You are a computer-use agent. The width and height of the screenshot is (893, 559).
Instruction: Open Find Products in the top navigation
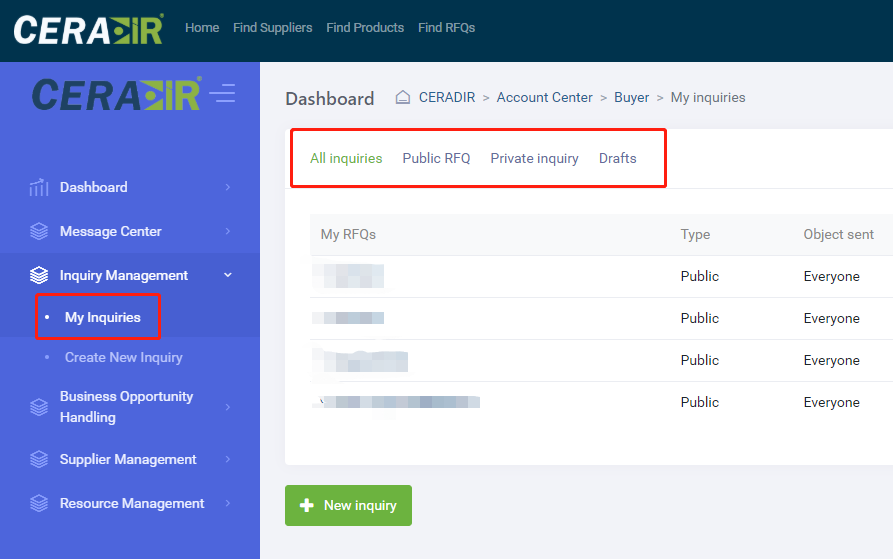point(365,27)
